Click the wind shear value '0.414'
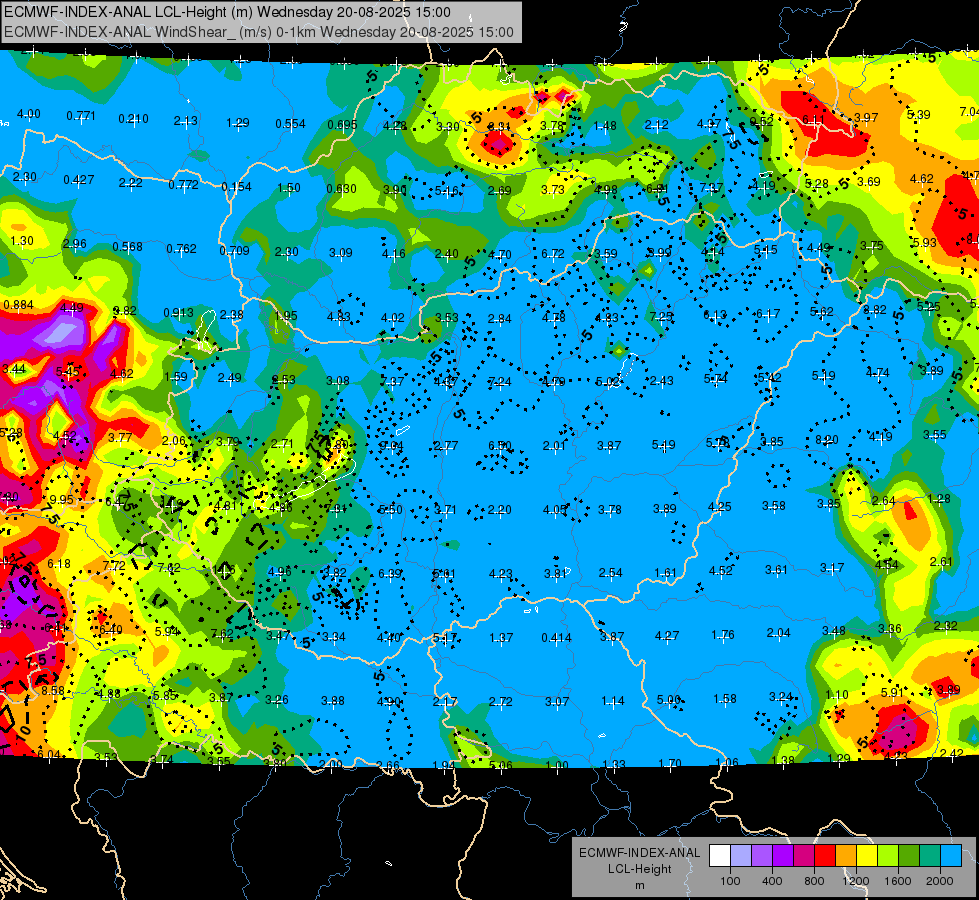Image resolution: width=979 pixels, height=900 pixels. 556,638
